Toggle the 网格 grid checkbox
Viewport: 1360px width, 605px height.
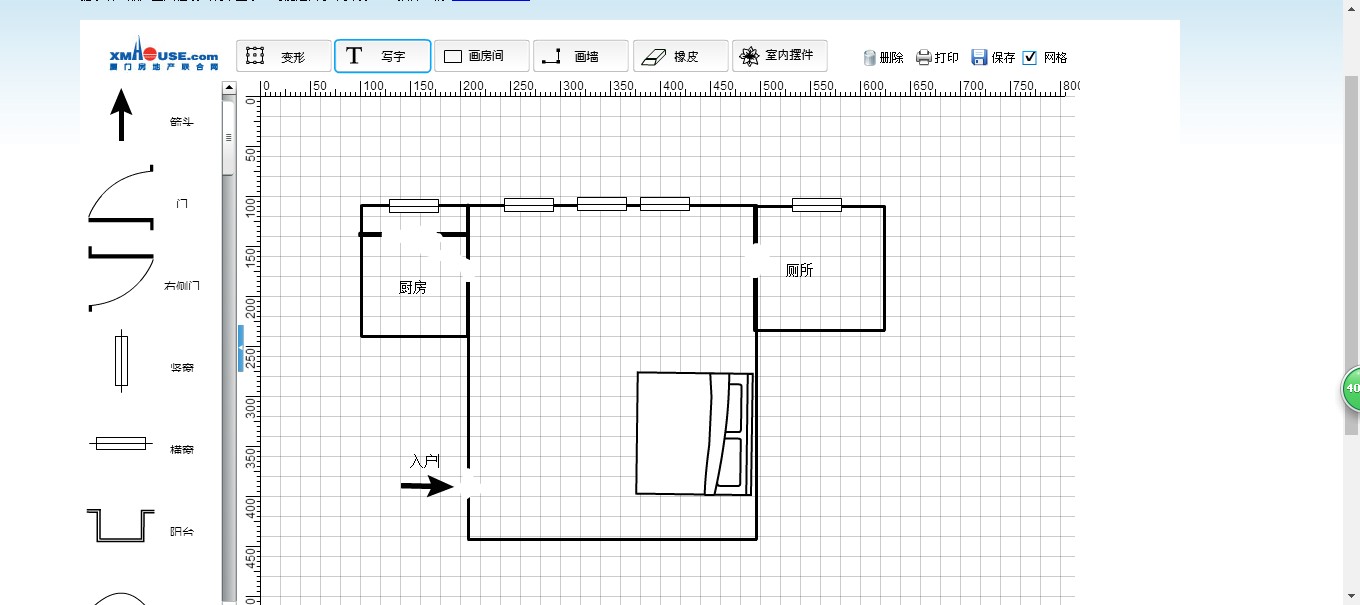1030,57
